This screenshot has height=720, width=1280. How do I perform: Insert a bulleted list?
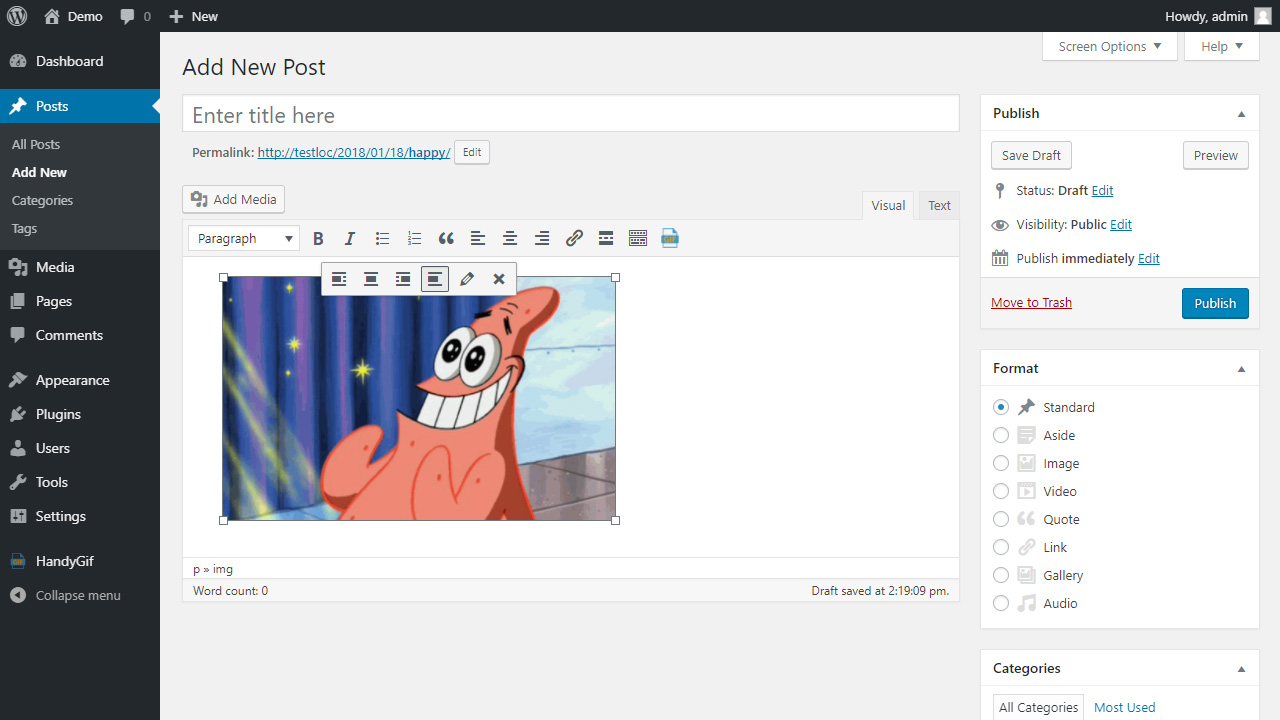[x=382, y=238]
